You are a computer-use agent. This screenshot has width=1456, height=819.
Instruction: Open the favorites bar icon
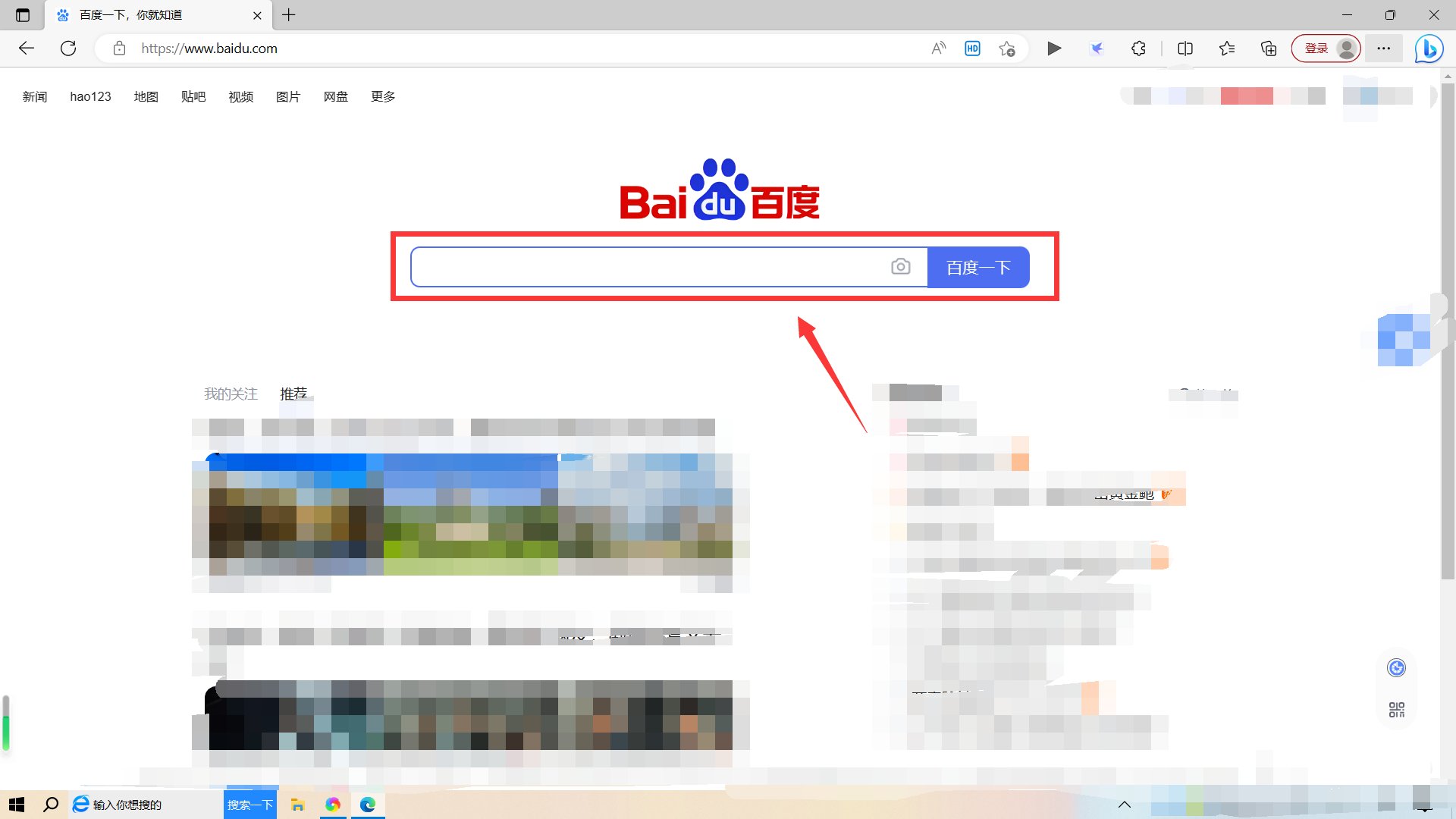point(1227,48)
